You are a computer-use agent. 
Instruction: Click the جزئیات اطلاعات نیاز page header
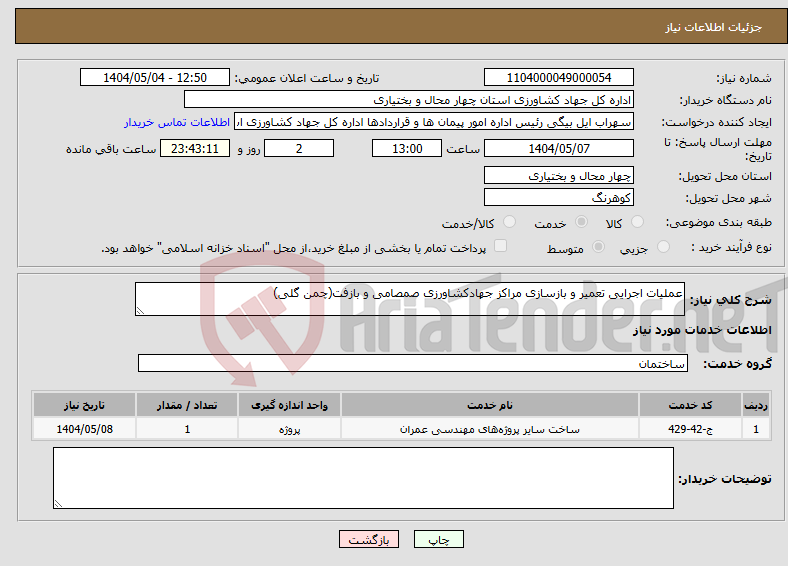point(714,27)
